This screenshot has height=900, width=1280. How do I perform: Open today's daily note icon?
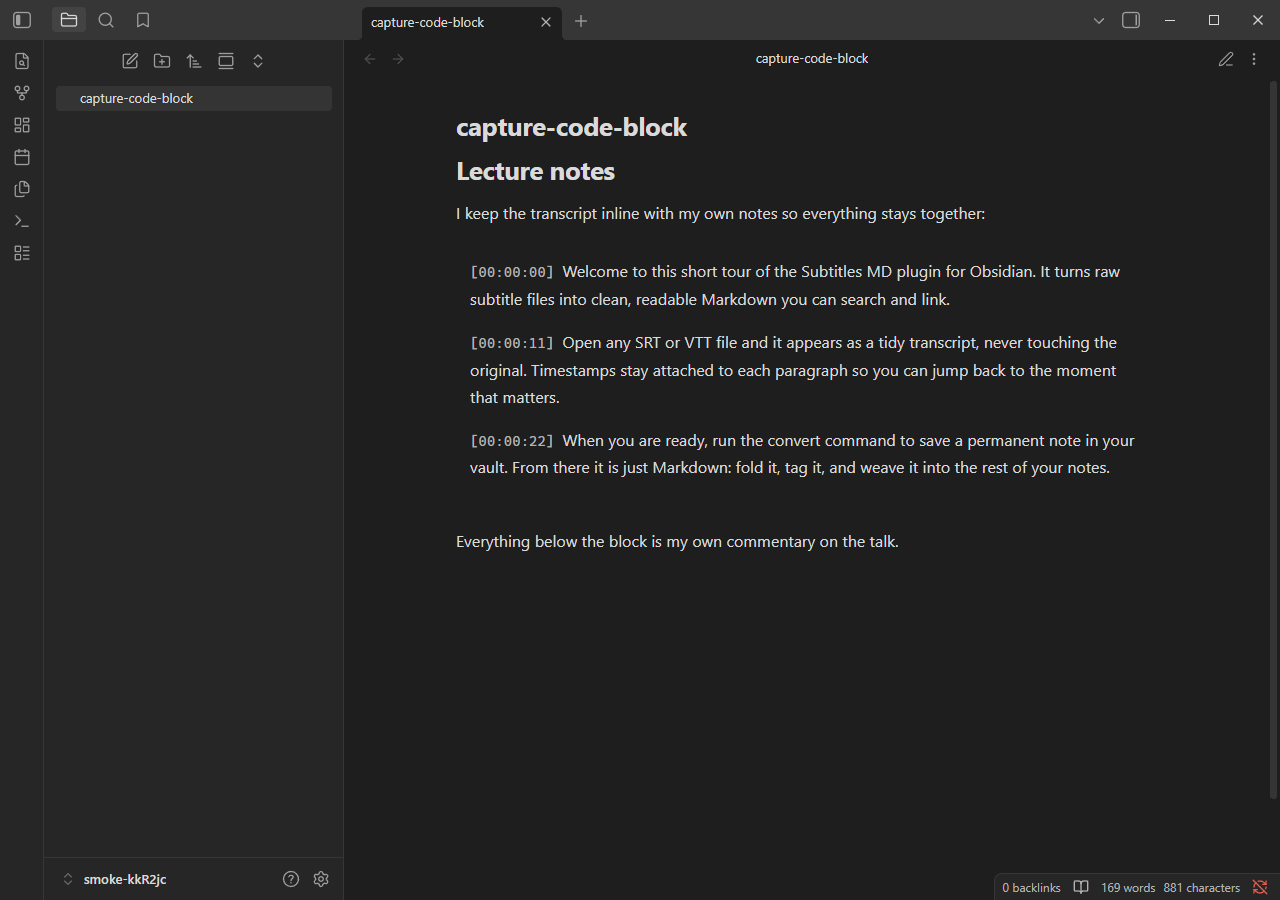coord(22,157)
